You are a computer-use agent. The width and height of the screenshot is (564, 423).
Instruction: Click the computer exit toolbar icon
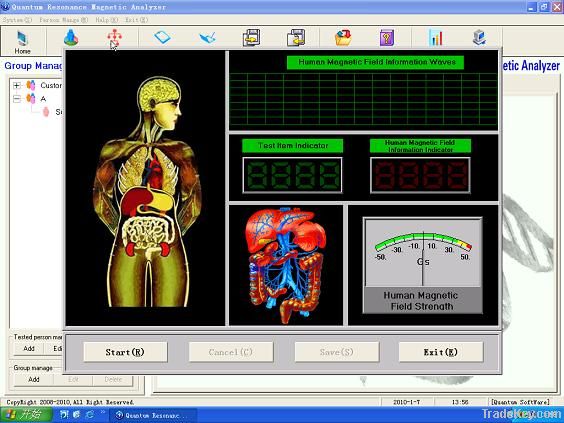tap(479, 37)
